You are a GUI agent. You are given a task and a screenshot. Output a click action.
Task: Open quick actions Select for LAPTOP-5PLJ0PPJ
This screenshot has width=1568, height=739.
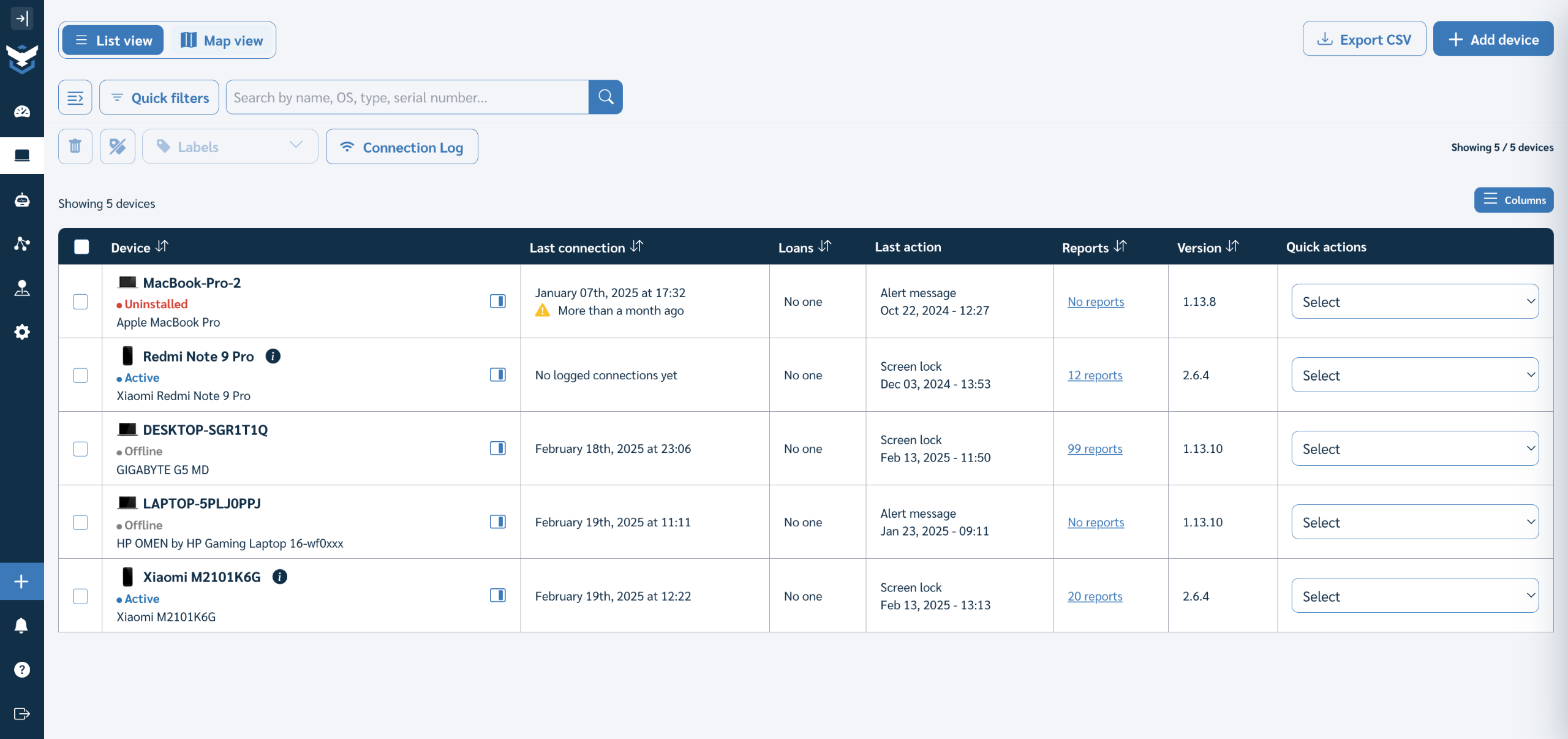coord(1414,522)
